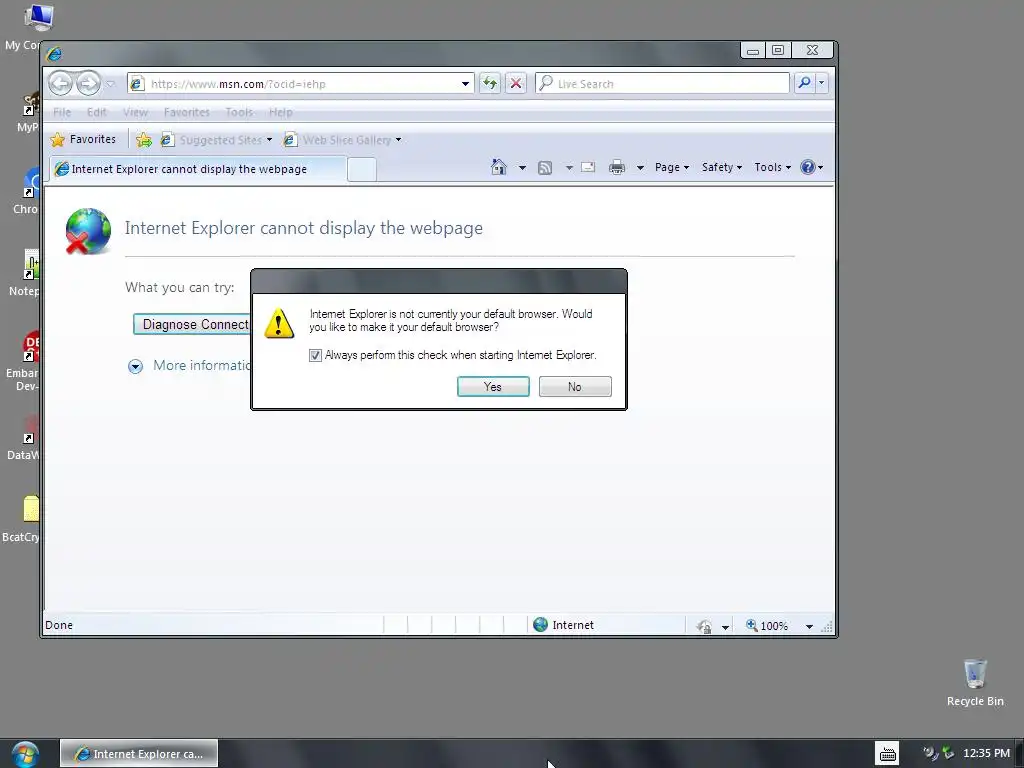The height and width of the screenshot is (768, 1024).
Task: Open Suggested Sites dropdown
Action: coord(217,140)
